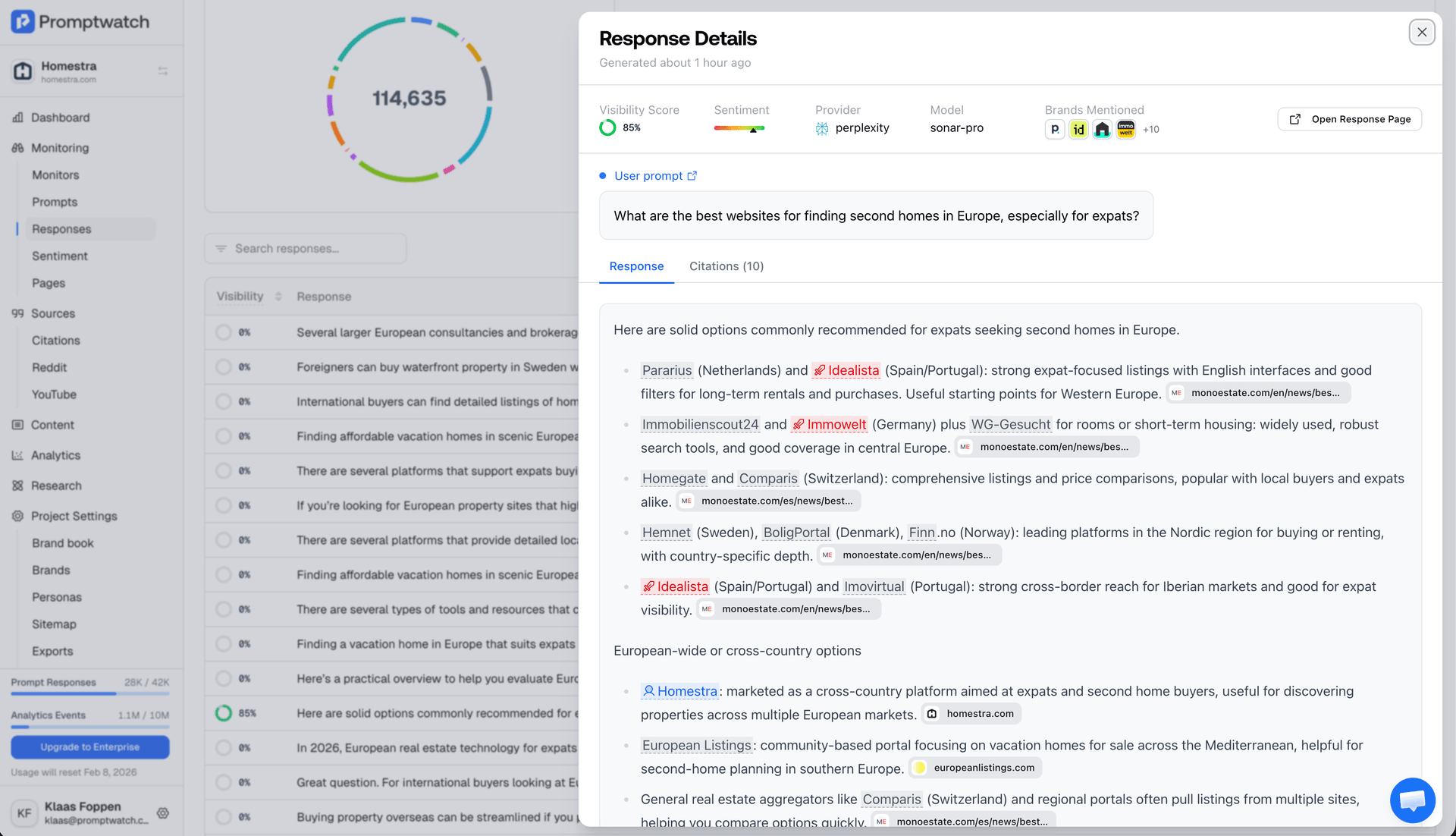The image size is (1456, 836).
Task: Click the Idealista brand icon
Action: point(1078,129)
